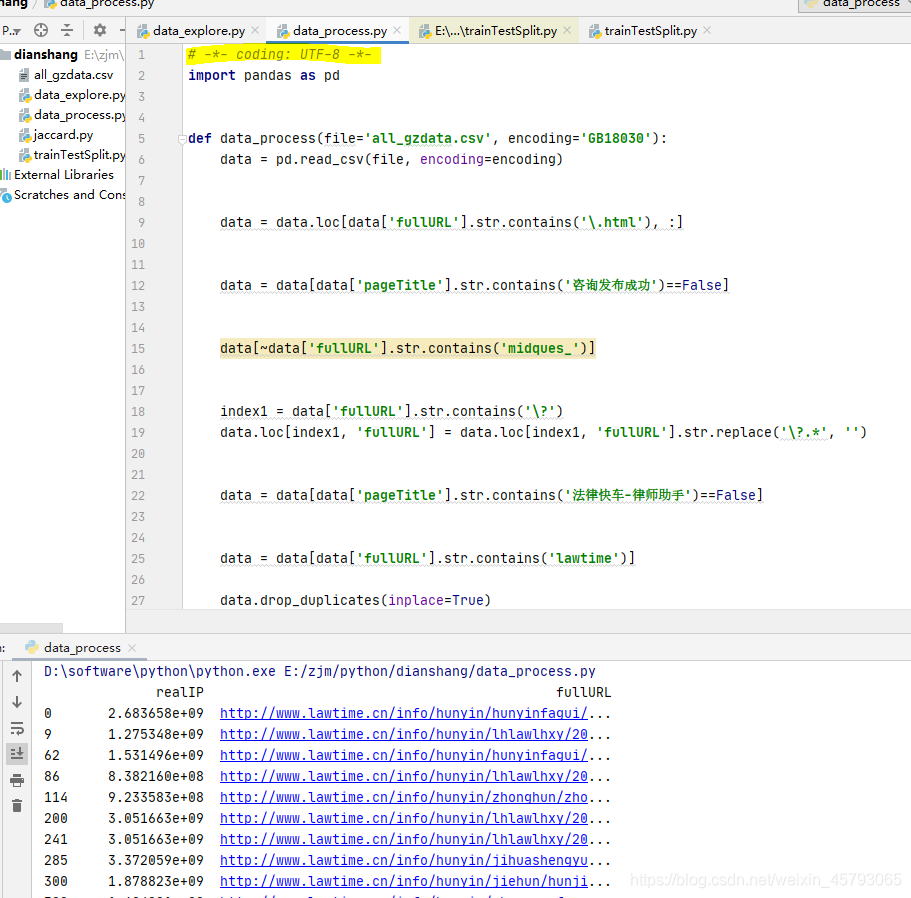911x898 pixels.
Task: Click line number 15 in the editor gutter
Action: (137, 348)
